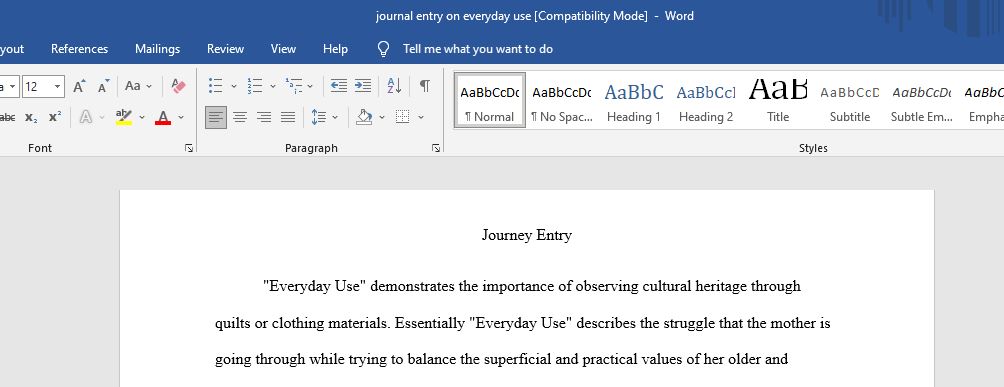1004x387 pixels.
Task: Click Line and Paragraph Spacing icon
Action: (x=318, y=117)
